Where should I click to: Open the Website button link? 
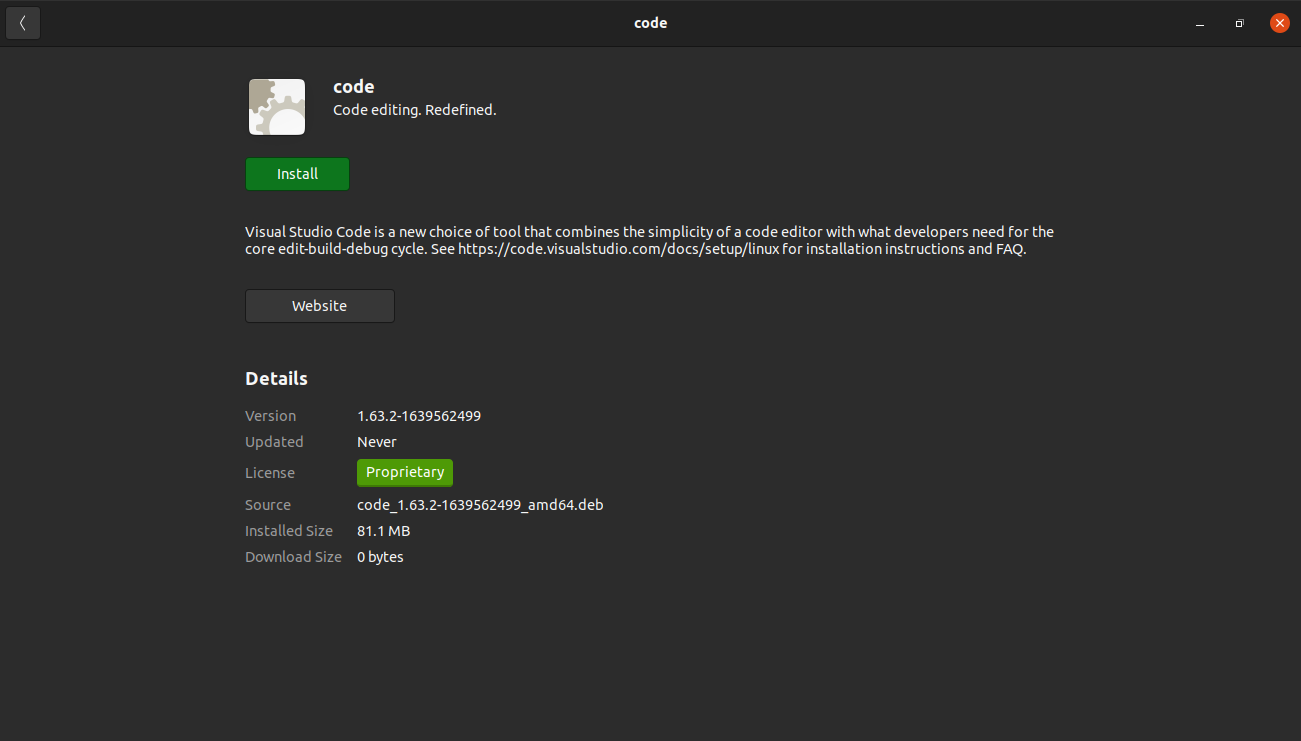click(320, 306)
